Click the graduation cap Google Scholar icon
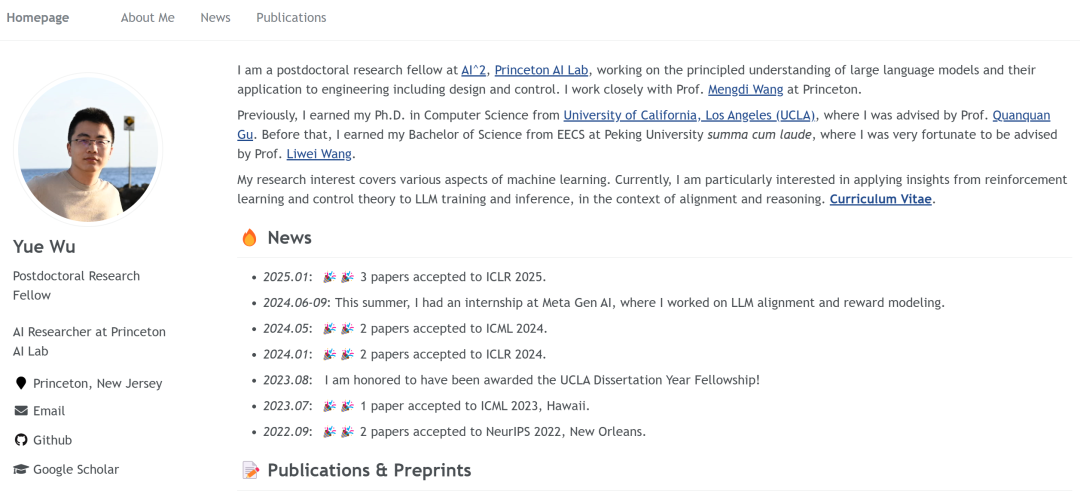Viewport: 1080px width, 491px height. [21, 470]
